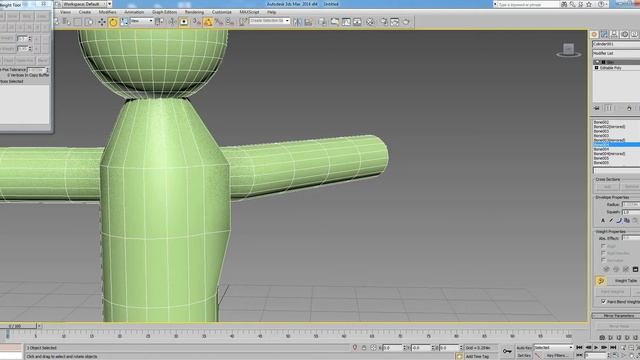This screenshot has height=360, width=640.
Task: Toggle Absolute/Offset transform mode icon
Action: point(373,348)
